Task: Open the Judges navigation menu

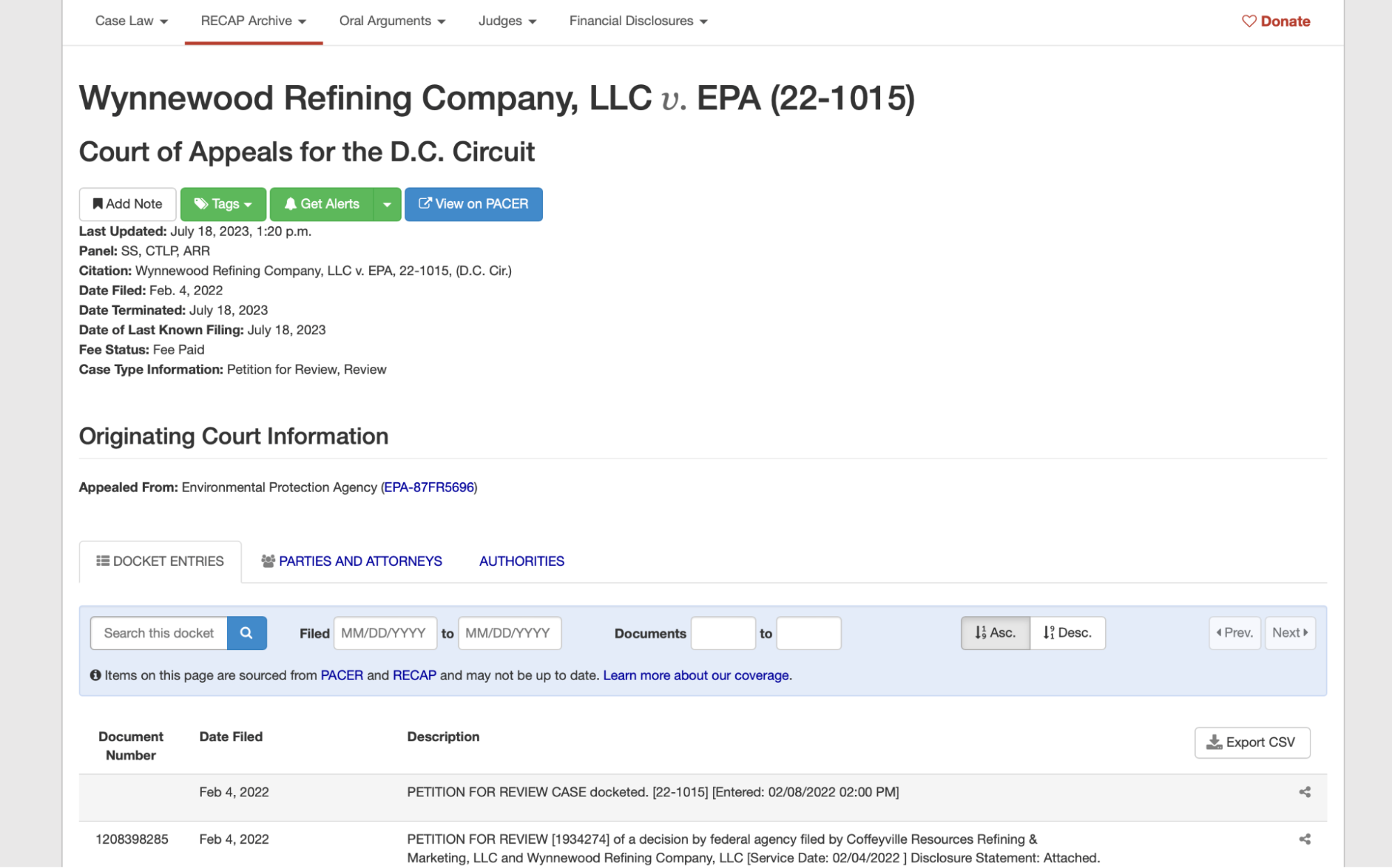Action: coord(507,21)
